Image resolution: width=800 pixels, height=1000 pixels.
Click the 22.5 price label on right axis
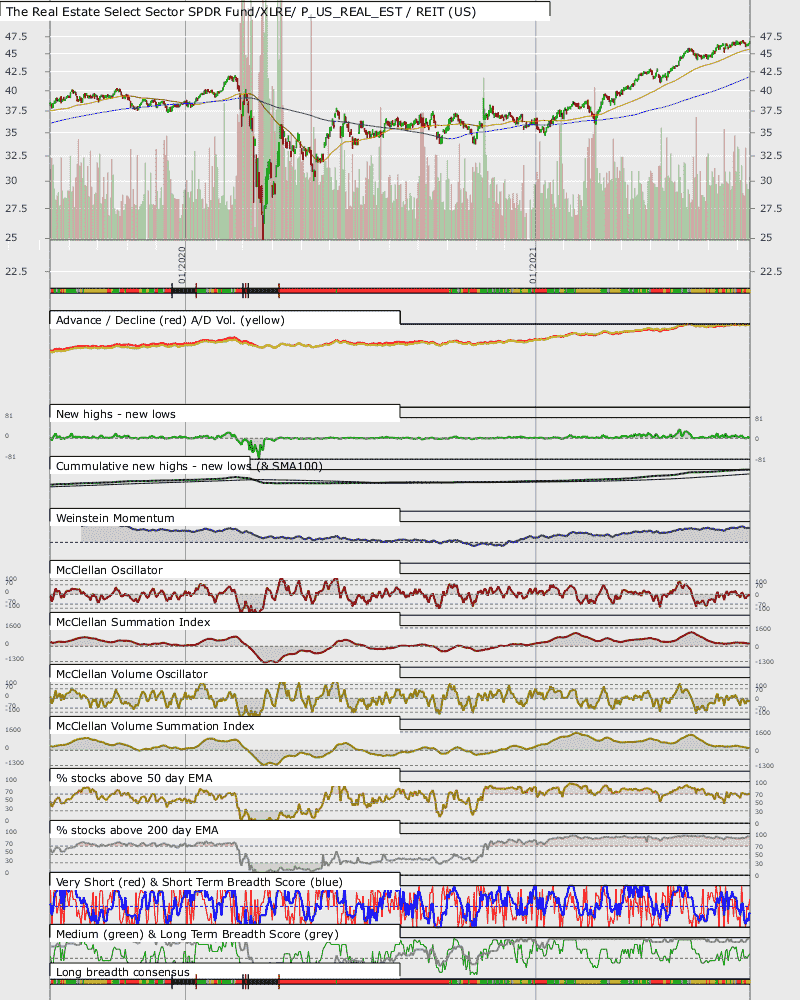point(771,271)
